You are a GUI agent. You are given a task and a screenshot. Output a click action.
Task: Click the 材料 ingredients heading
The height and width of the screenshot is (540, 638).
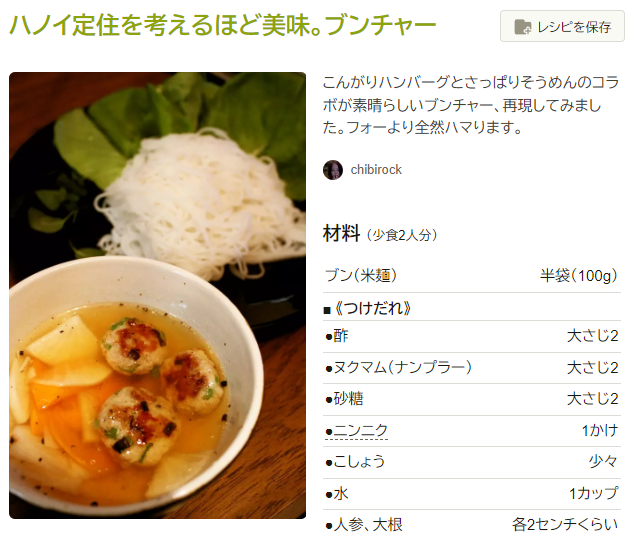[342, 234]
